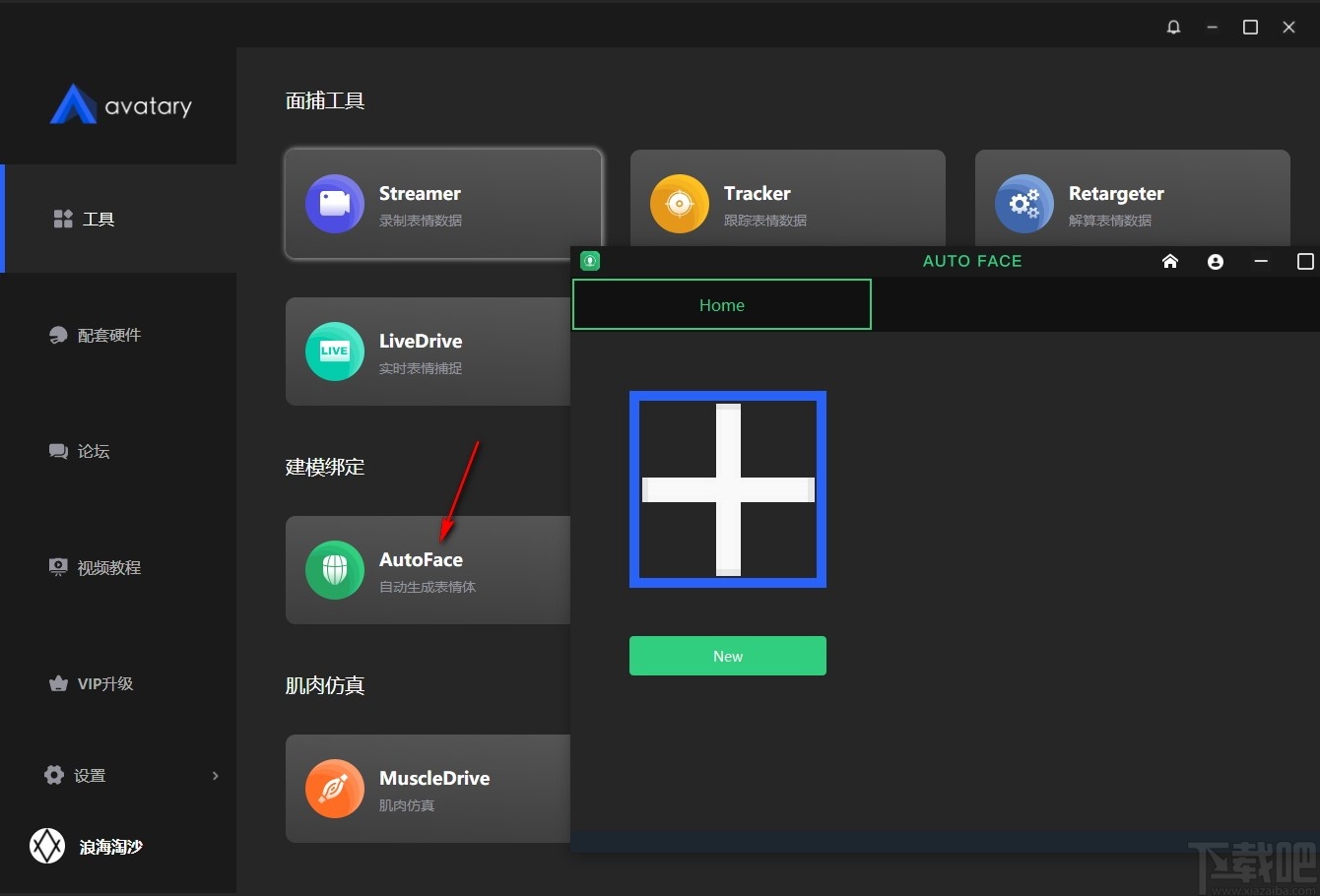
Task: Select the Home tab in Auto Face
Action: click(x=722, y=304)
